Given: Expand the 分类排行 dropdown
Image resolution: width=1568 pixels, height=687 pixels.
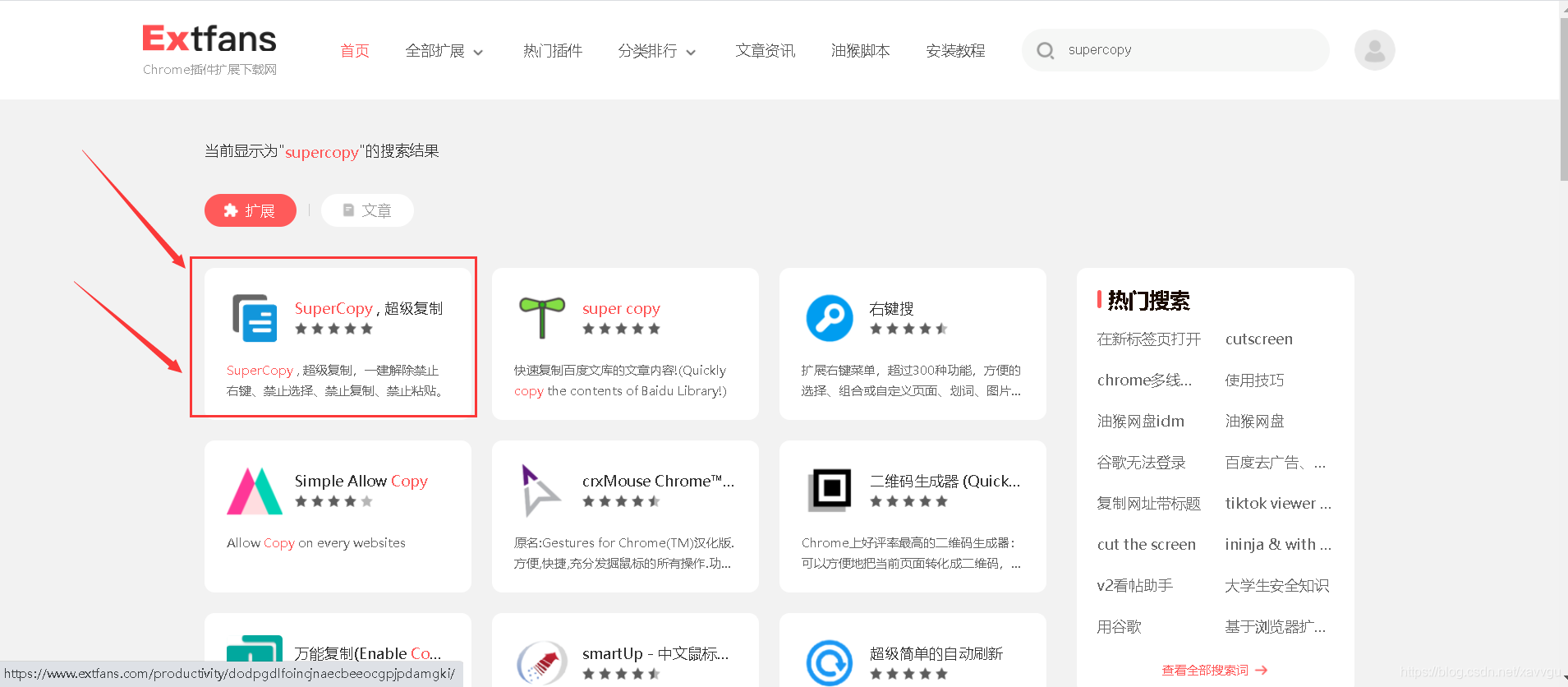Looking at the screenshot, I should click(657, 51).
